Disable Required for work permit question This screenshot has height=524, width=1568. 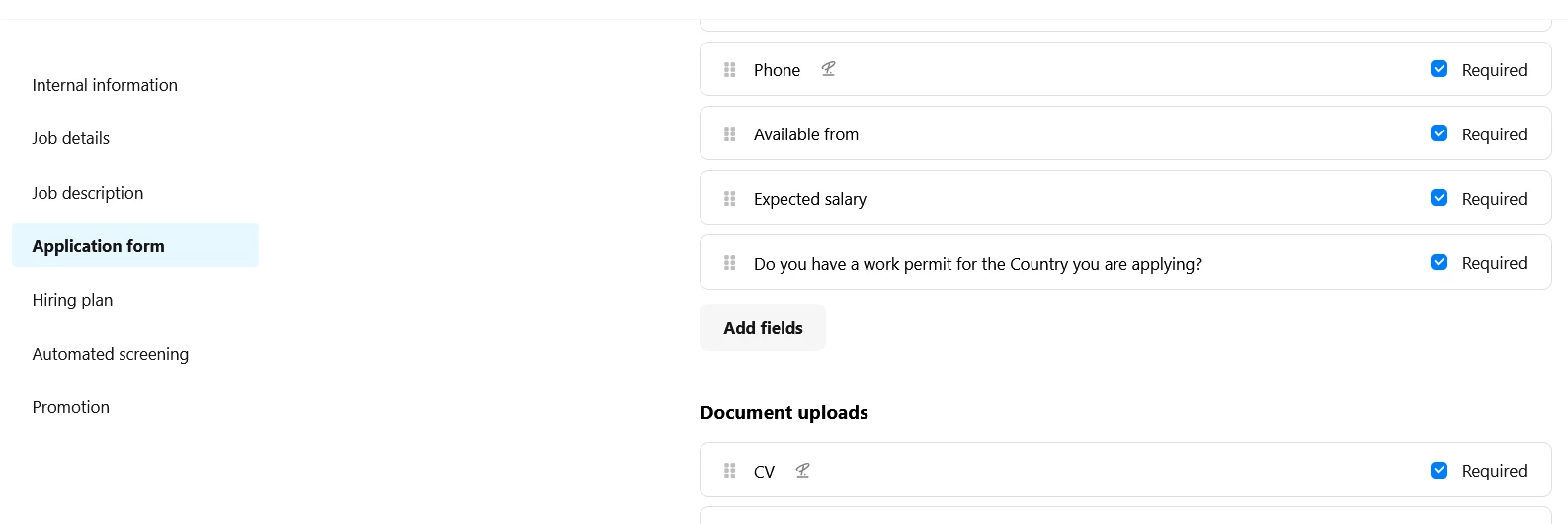[x=1440, y=262]
